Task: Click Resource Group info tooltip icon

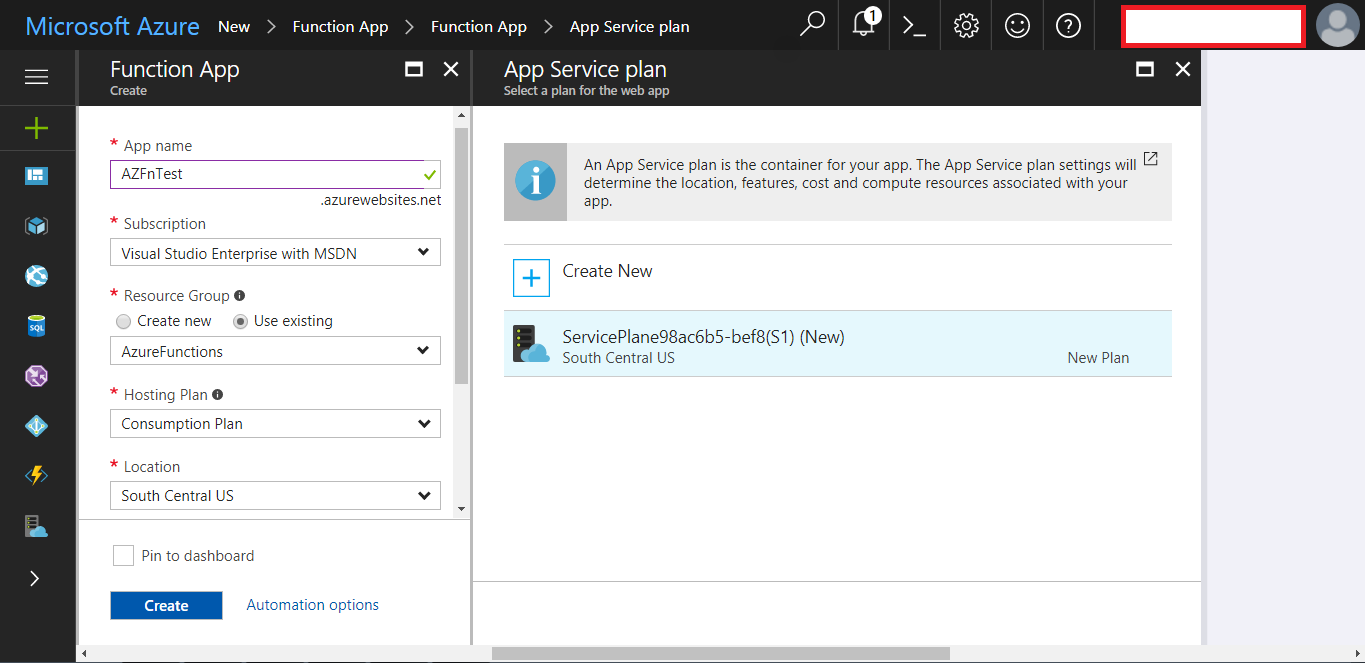Action: pyautogui.click(x=239, y=296)
